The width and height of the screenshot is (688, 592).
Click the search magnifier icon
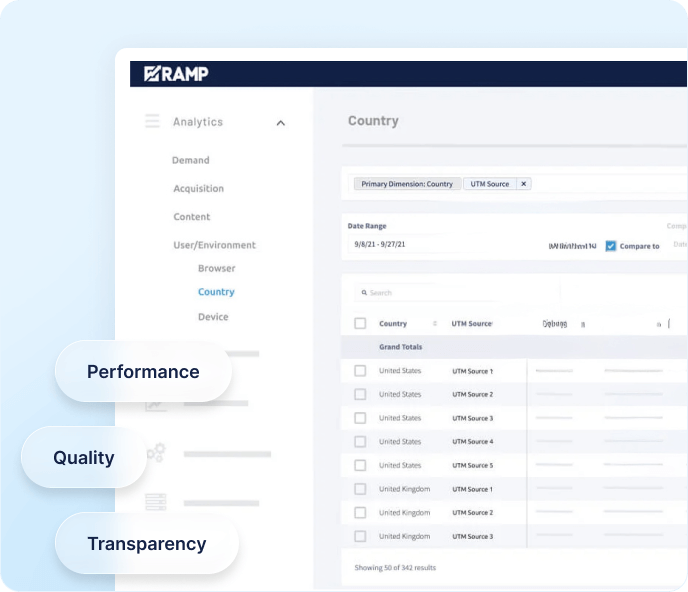365,293
